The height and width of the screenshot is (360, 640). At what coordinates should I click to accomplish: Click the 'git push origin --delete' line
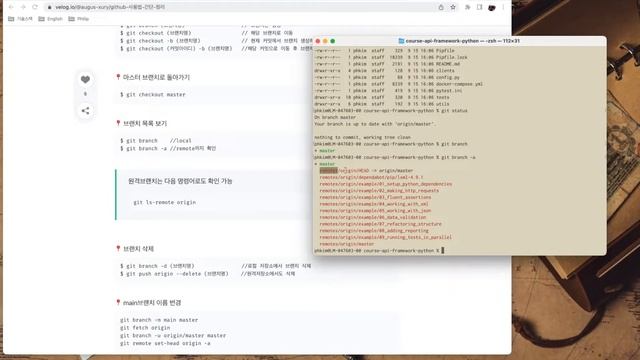tap(207, 273)
